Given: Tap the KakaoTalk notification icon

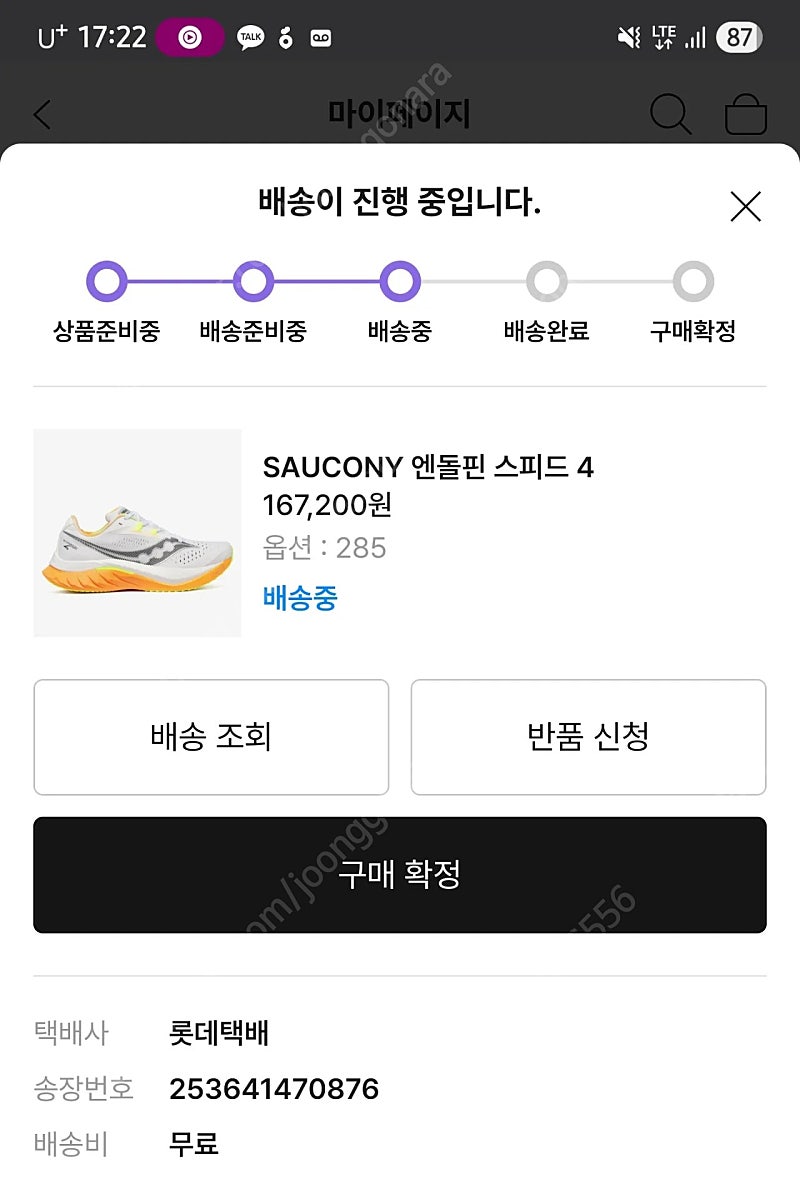Looking at the screenshot, I should (250, 37).
